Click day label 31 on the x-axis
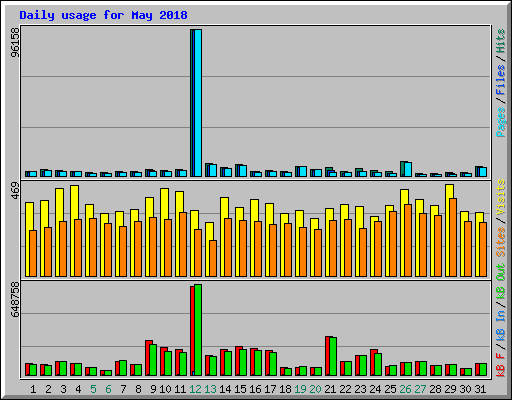Viewport: 512px width, 400px height. click(480, 389)
